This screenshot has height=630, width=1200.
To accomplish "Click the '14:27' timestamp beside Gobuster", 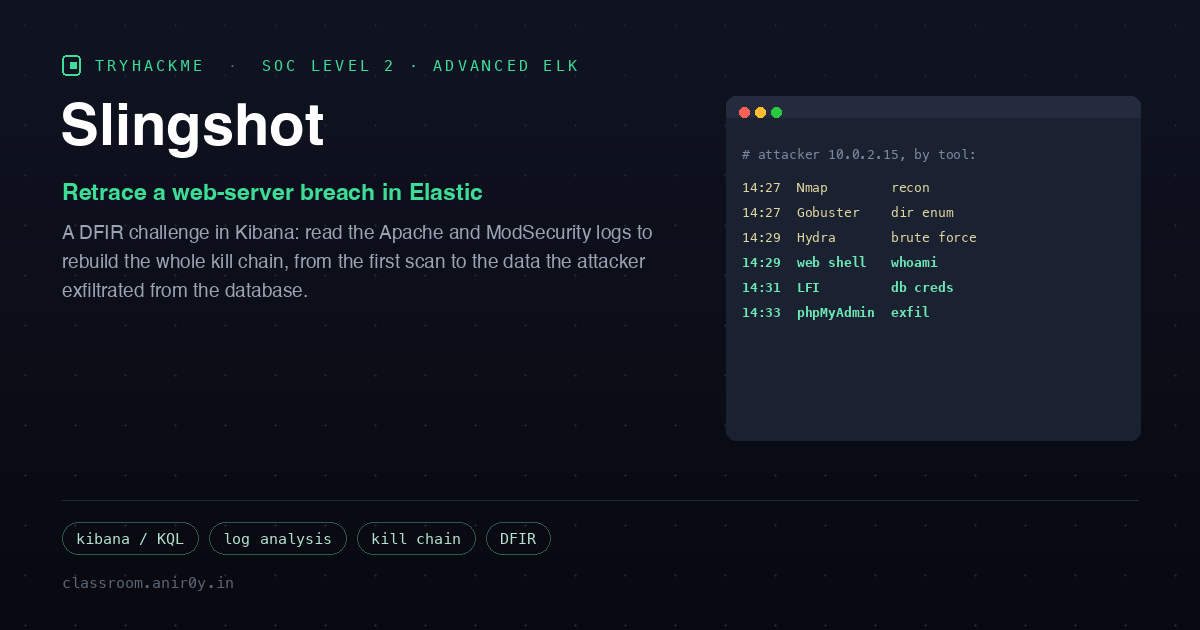I will 761,213.
